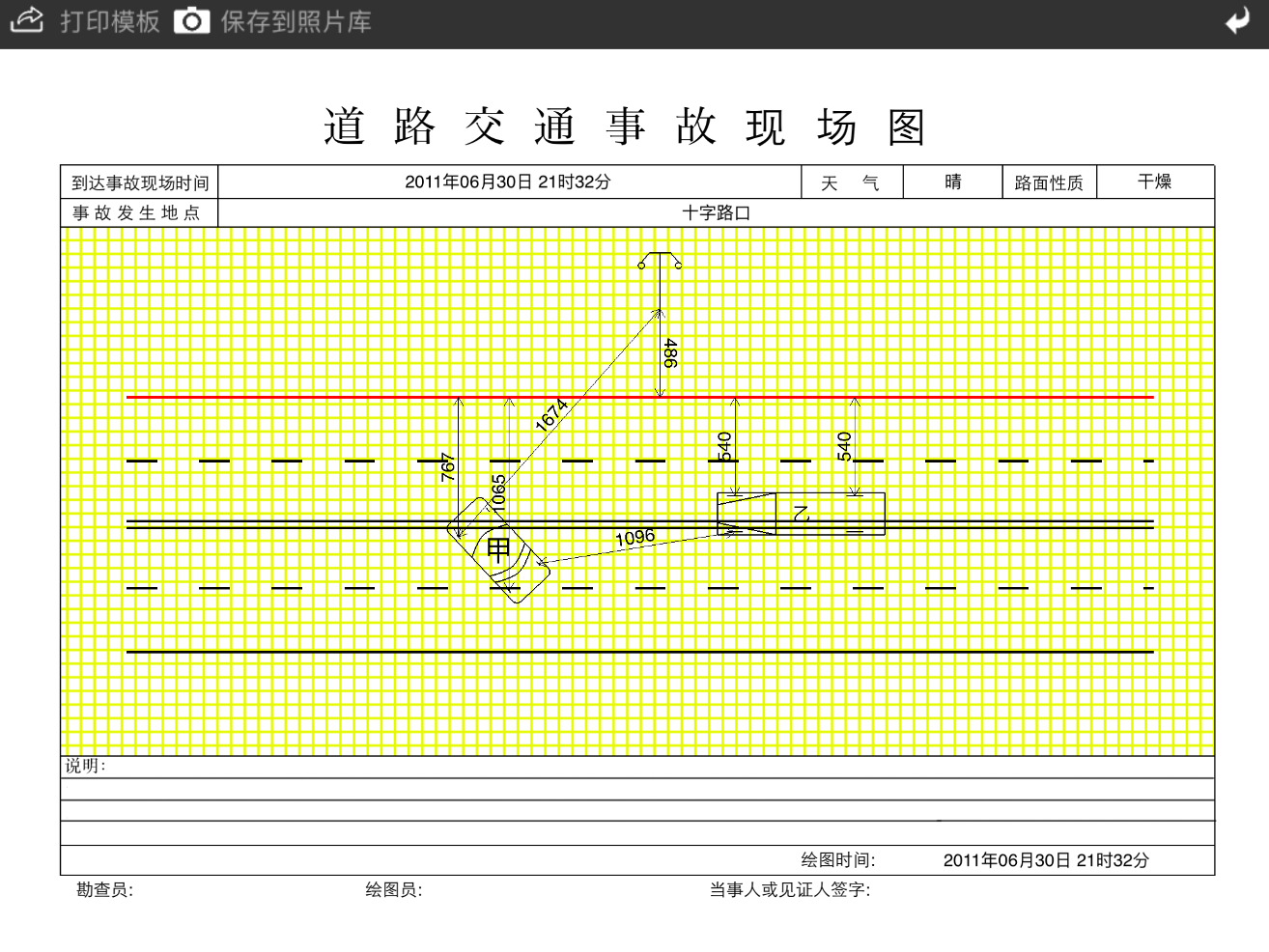This screenshot has height=952, width=1269.
Task: Click the return arrow in top right corner
Action: tap(1238, 20)
